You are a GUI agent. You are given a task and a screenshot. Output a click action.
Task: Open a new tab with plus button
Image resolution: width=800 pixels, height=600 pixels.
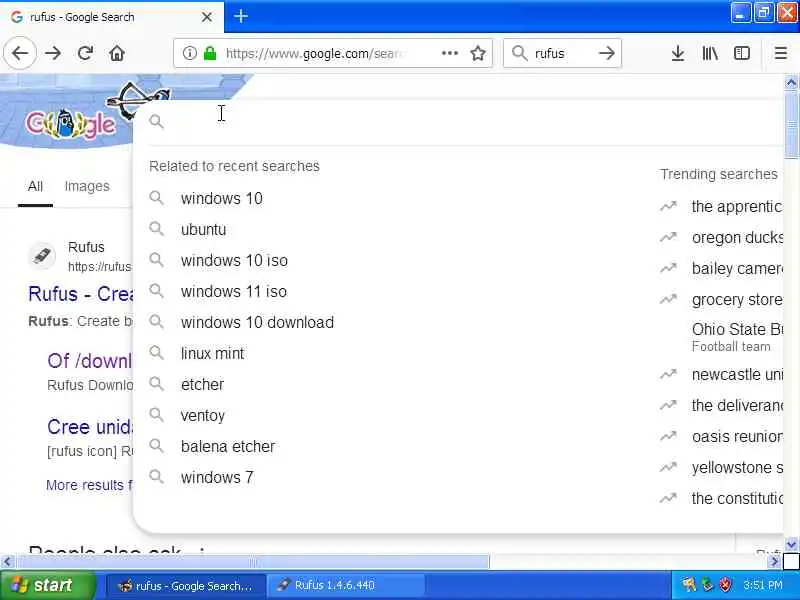(241, 16)
